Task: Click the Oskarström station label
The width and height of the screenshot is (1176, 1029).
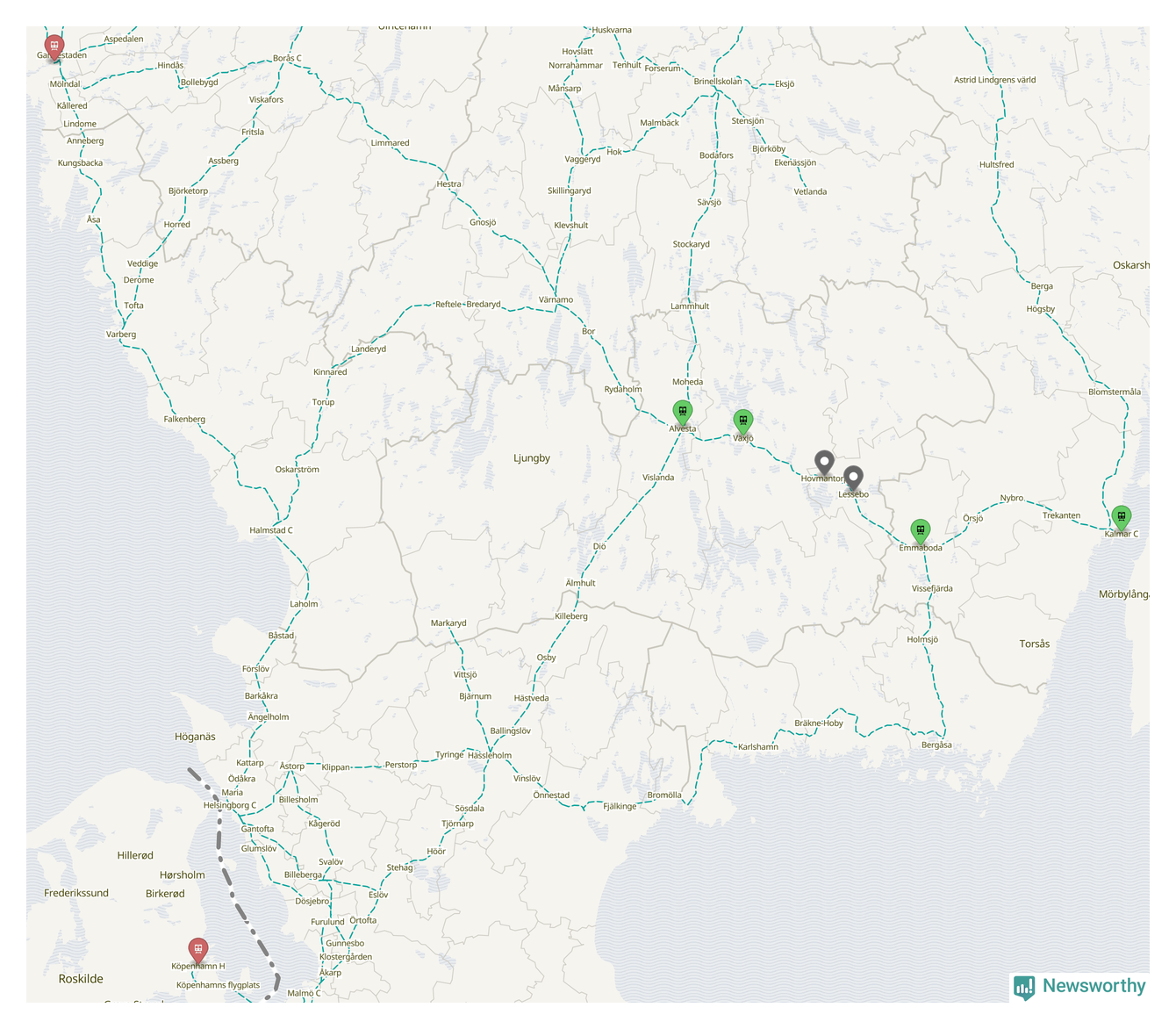Action: (298, 470)
